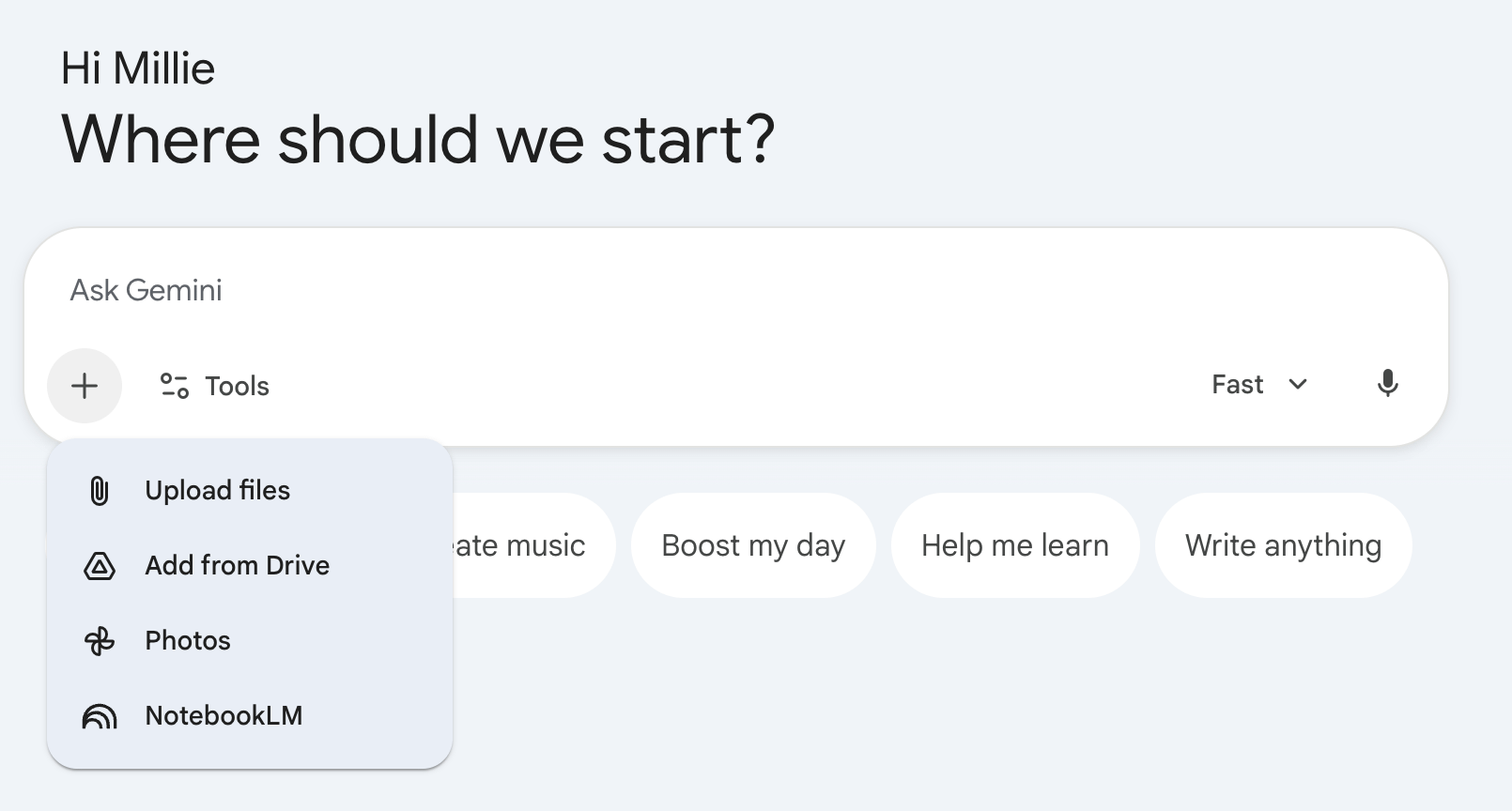
Task: Pick the Photos menu option text
Action: point(188,640)
